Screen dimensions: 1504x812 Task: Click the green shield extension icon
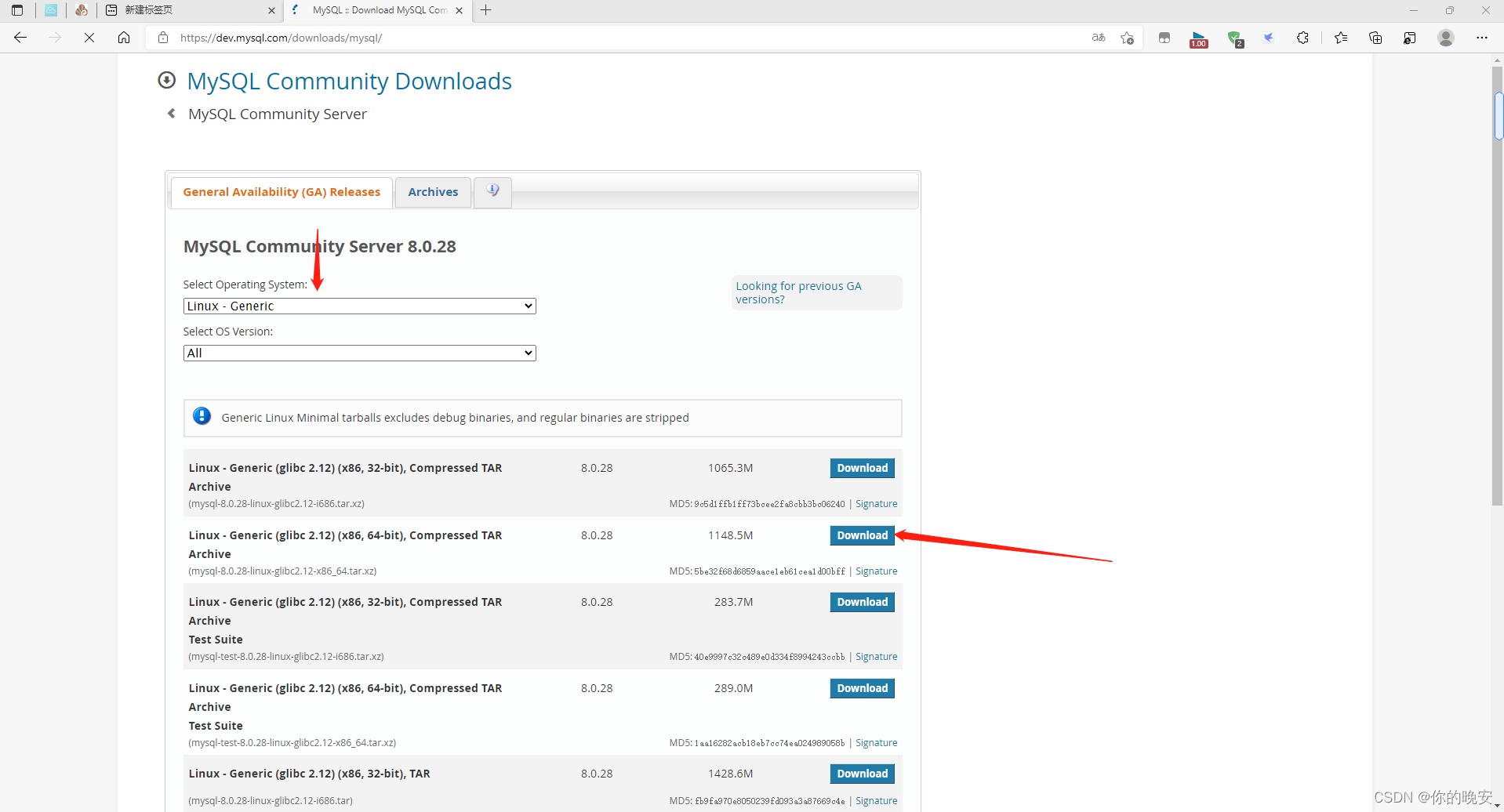pos(1235,38)
